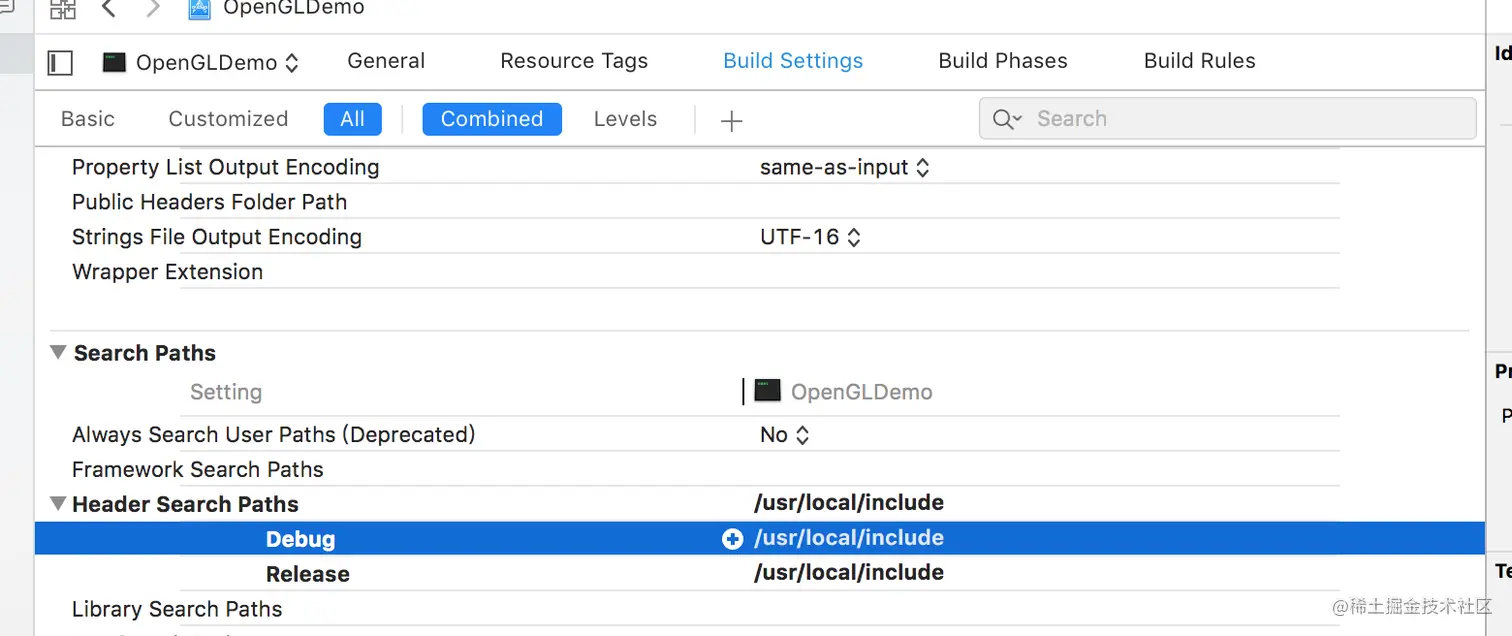The image size is (1512, 636).
Task: Toggle the project and targets list sidebar
Action: click(x=60, y=62)
